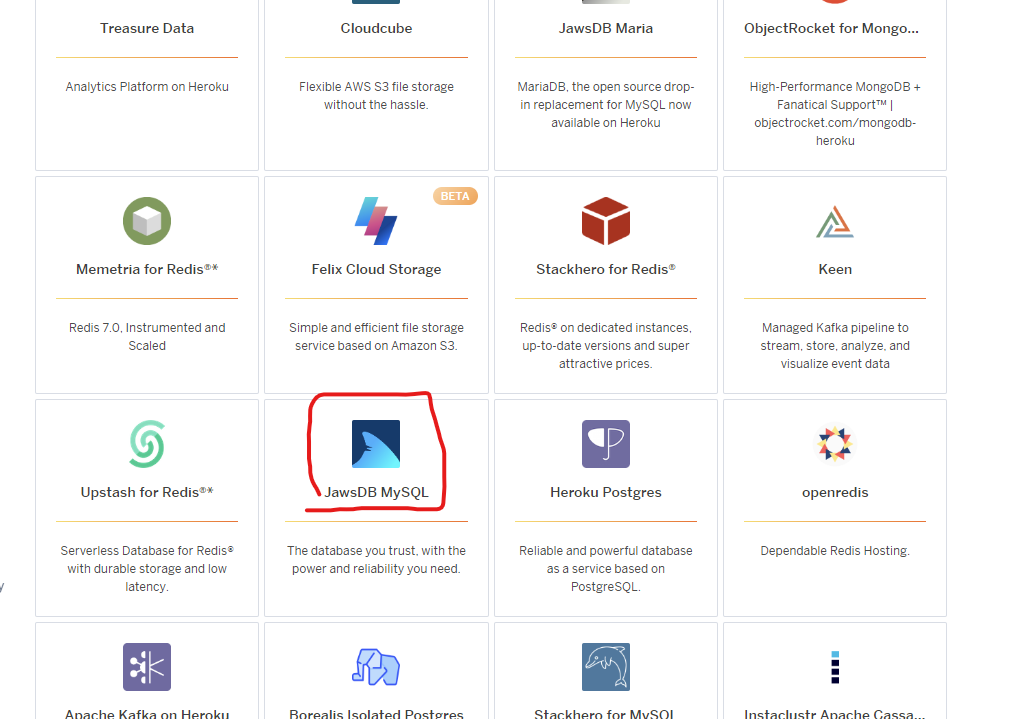The width and height of the screenshot is (1014, 719).
Task: Open the JawsDB Maria add-on title
Action: click(x=606, y=28)
